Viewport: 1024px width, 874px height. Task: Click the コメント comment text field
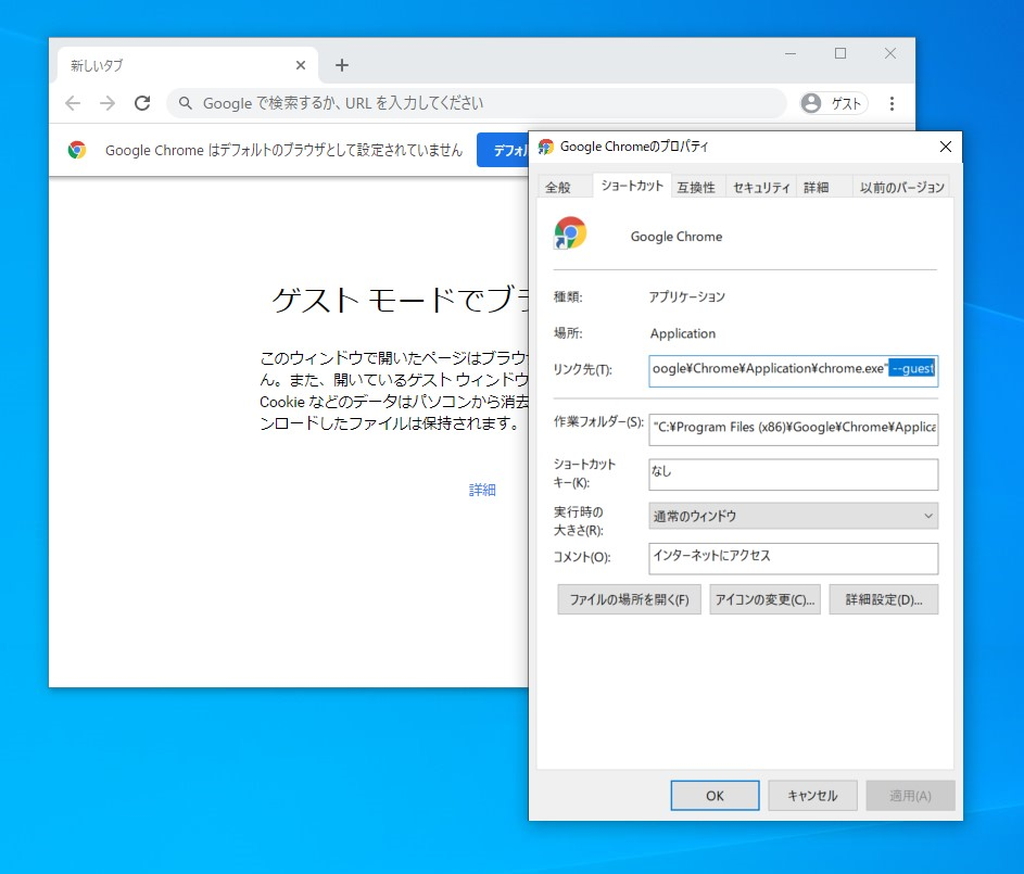click(793, 558)
